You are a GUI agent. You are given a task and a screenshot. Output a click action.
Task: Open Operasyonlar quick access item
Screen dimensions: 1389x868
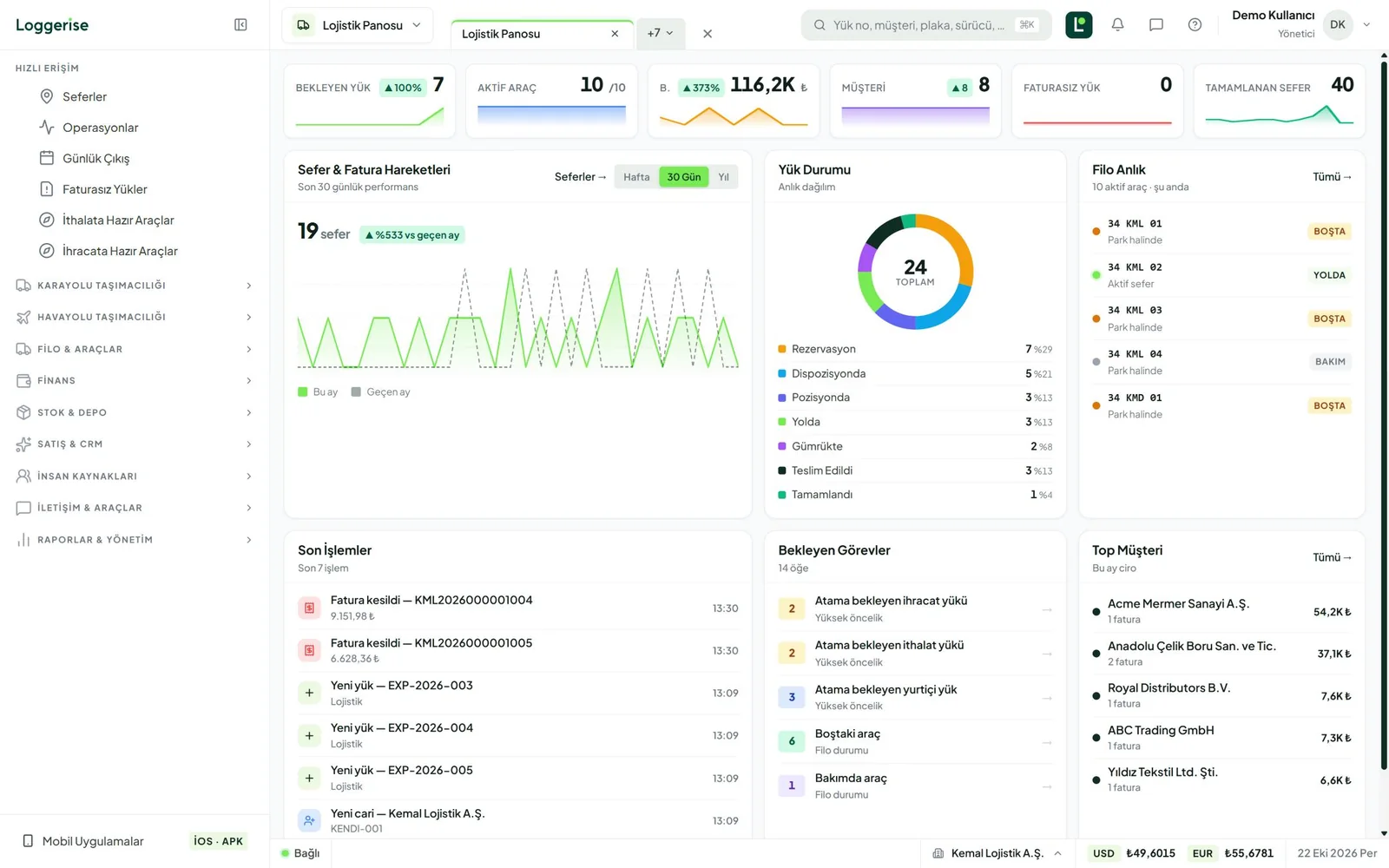tap(100, 128)
